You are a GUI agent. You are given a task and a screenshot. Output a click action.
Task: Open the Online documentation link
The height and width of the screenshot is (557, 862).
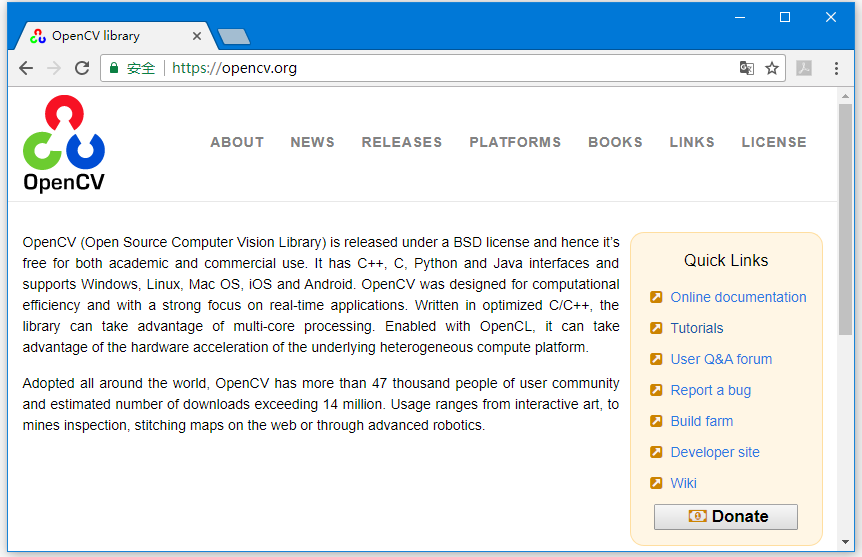pos(738,297)
